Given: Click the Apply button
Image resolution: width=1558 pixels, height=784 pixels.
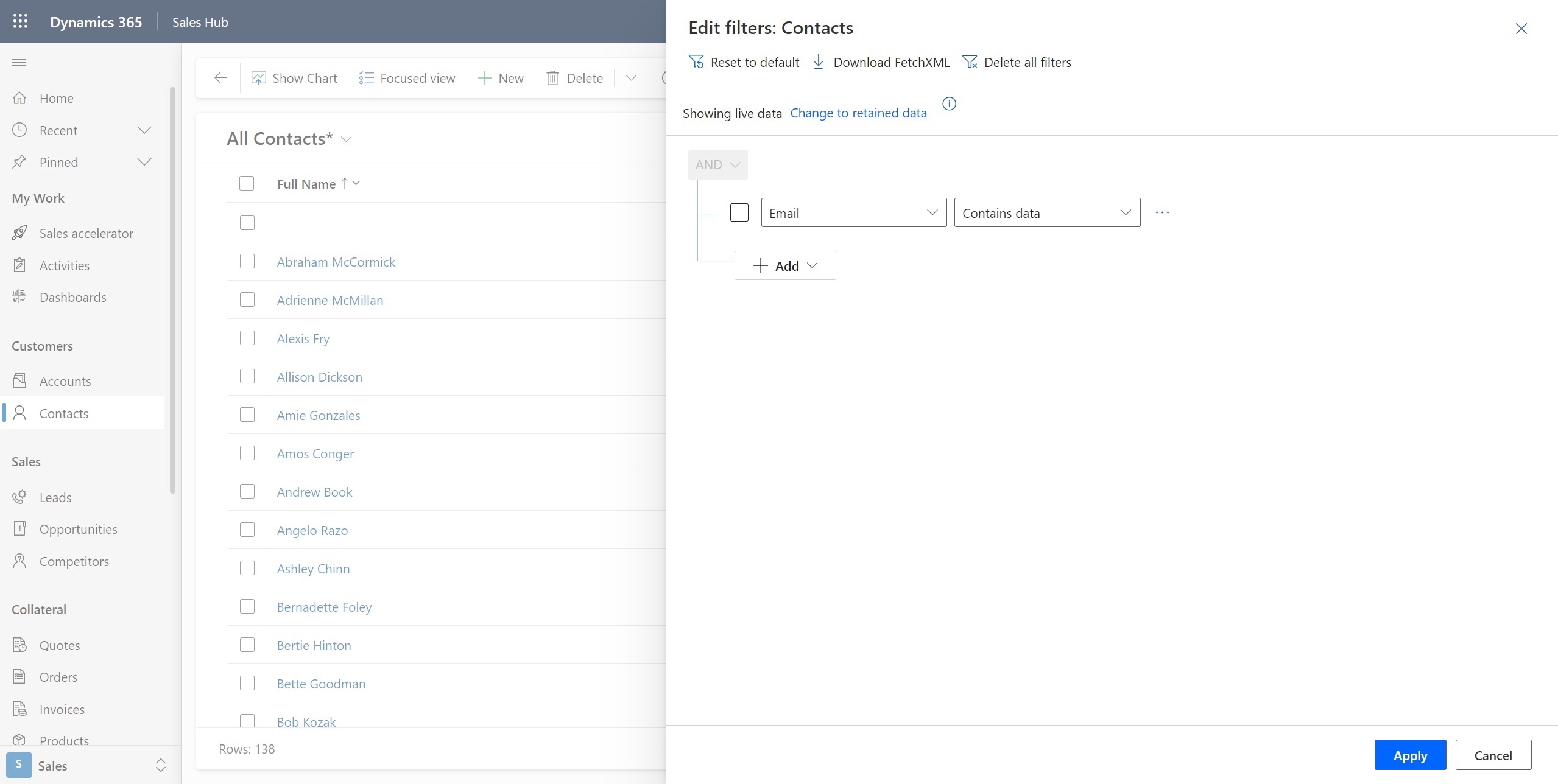Looking at the screenshot, I should point(1410,755).
